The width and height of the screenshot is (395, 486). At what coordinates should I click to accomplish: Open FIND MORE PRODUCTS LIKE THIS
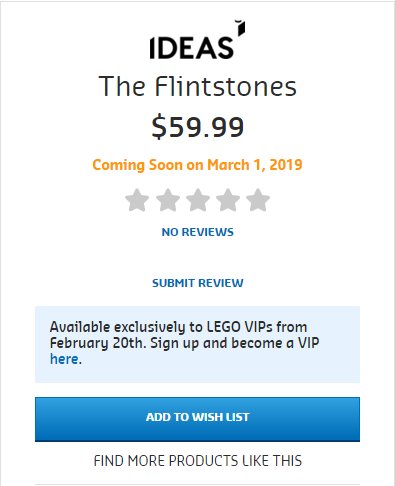click(x=198, y=461)
